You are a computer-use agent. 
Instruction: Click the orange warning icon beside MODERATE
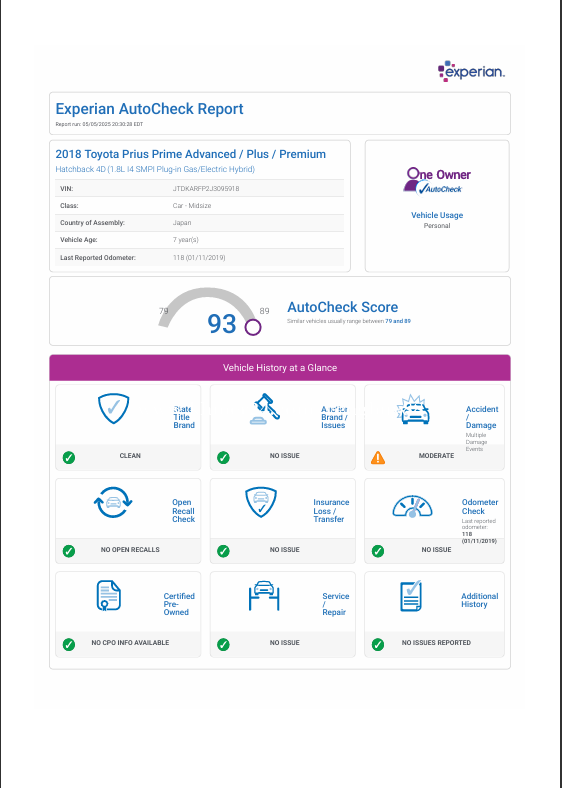[x=378, y=457]
